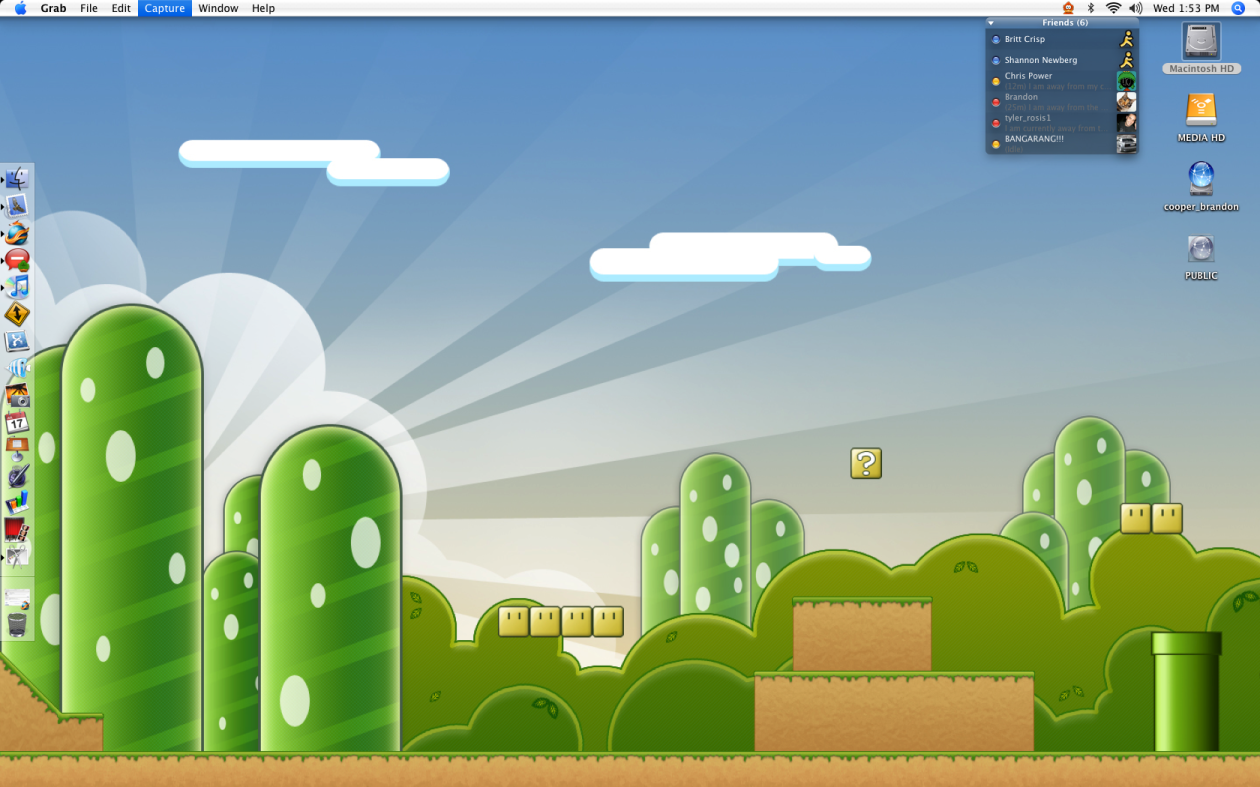Image resolution: width=1260 pixels, height=787 pixels.
Task: Launch Keynote podium icon in Dock
Action: coord(17,449)
